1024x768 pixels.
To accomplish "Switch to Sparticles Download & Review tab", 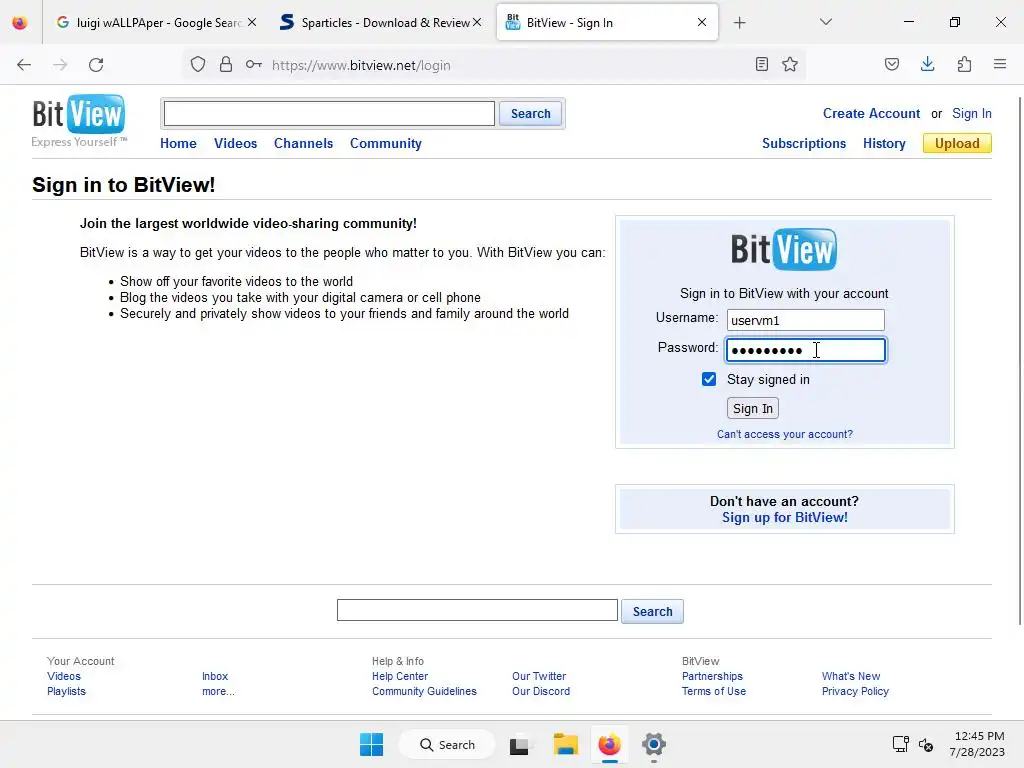I will (x=379, y=23).
